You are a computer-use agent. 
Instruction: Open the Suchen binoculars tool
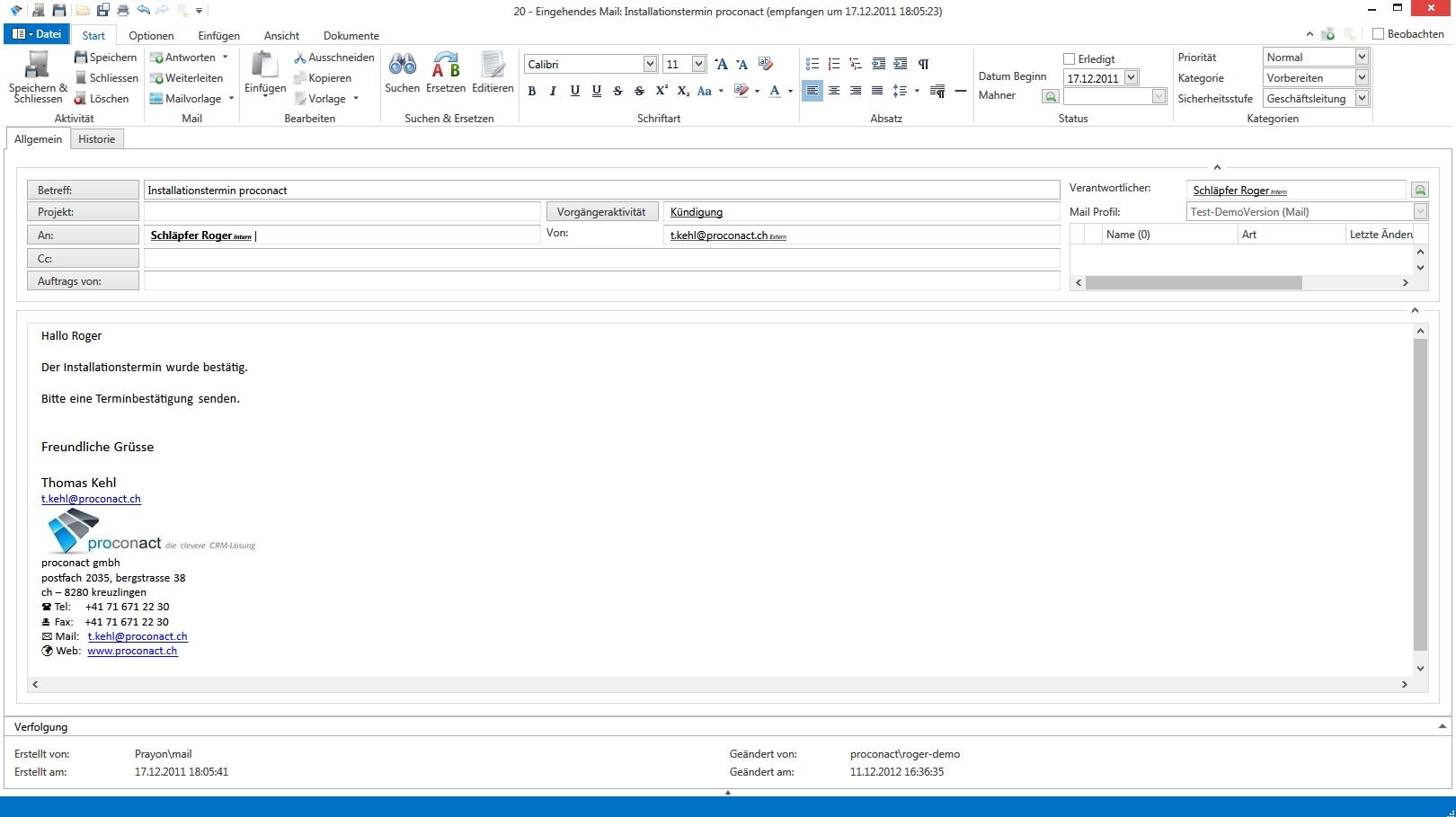[402, 65]
